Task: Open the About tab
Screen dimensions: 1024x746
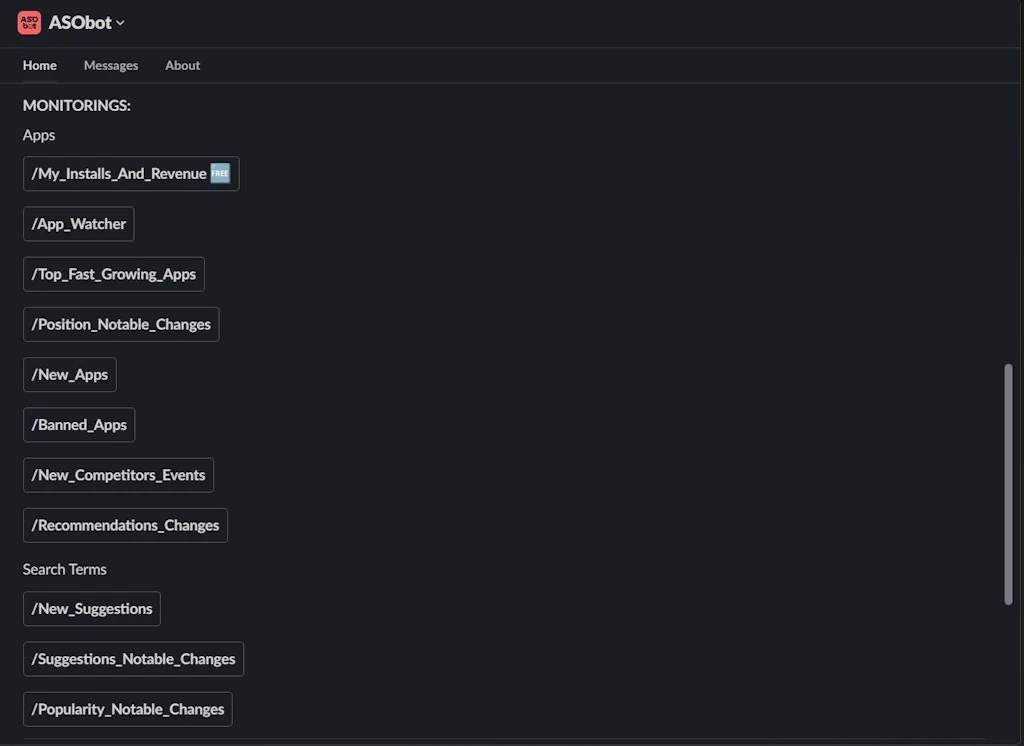Action: (x=182, y=65)
